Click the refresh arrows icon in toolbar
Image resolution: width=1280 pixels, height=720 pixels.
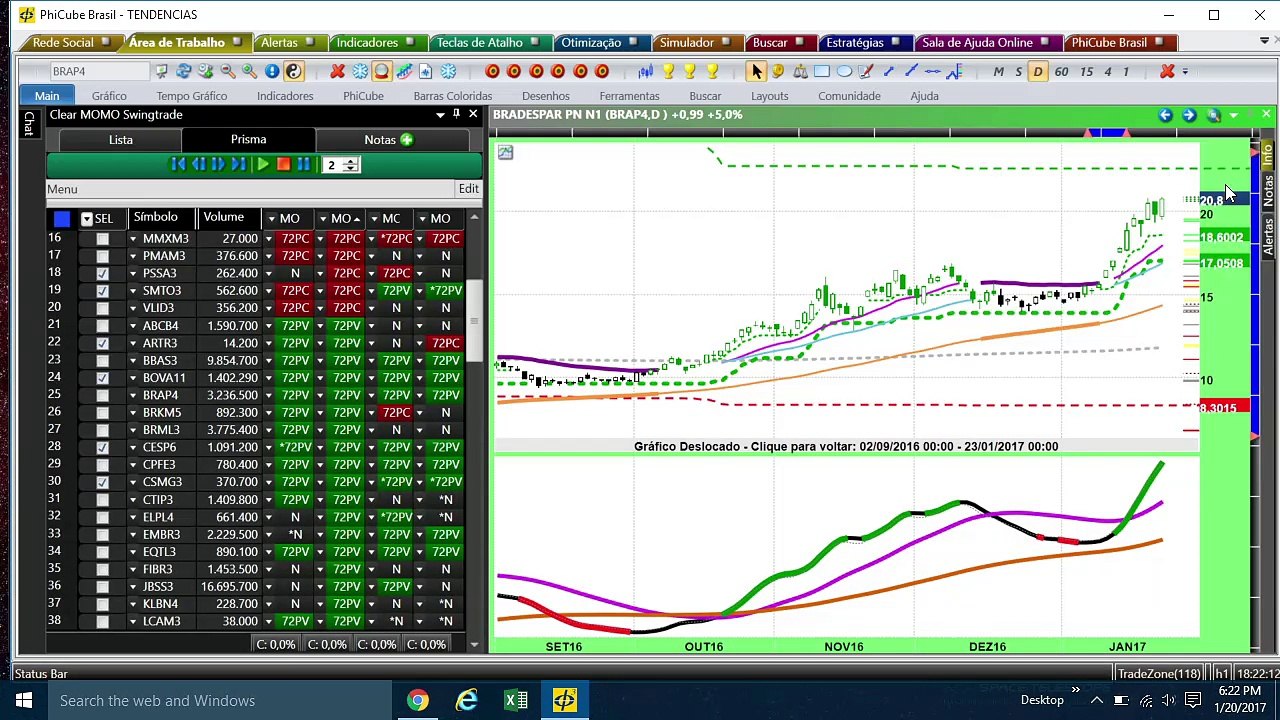(x=184, y=71)
